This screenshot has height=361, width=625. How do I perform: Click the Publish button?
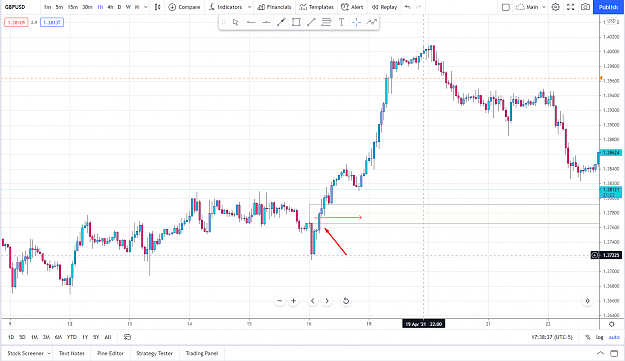[x=608, y=7]
